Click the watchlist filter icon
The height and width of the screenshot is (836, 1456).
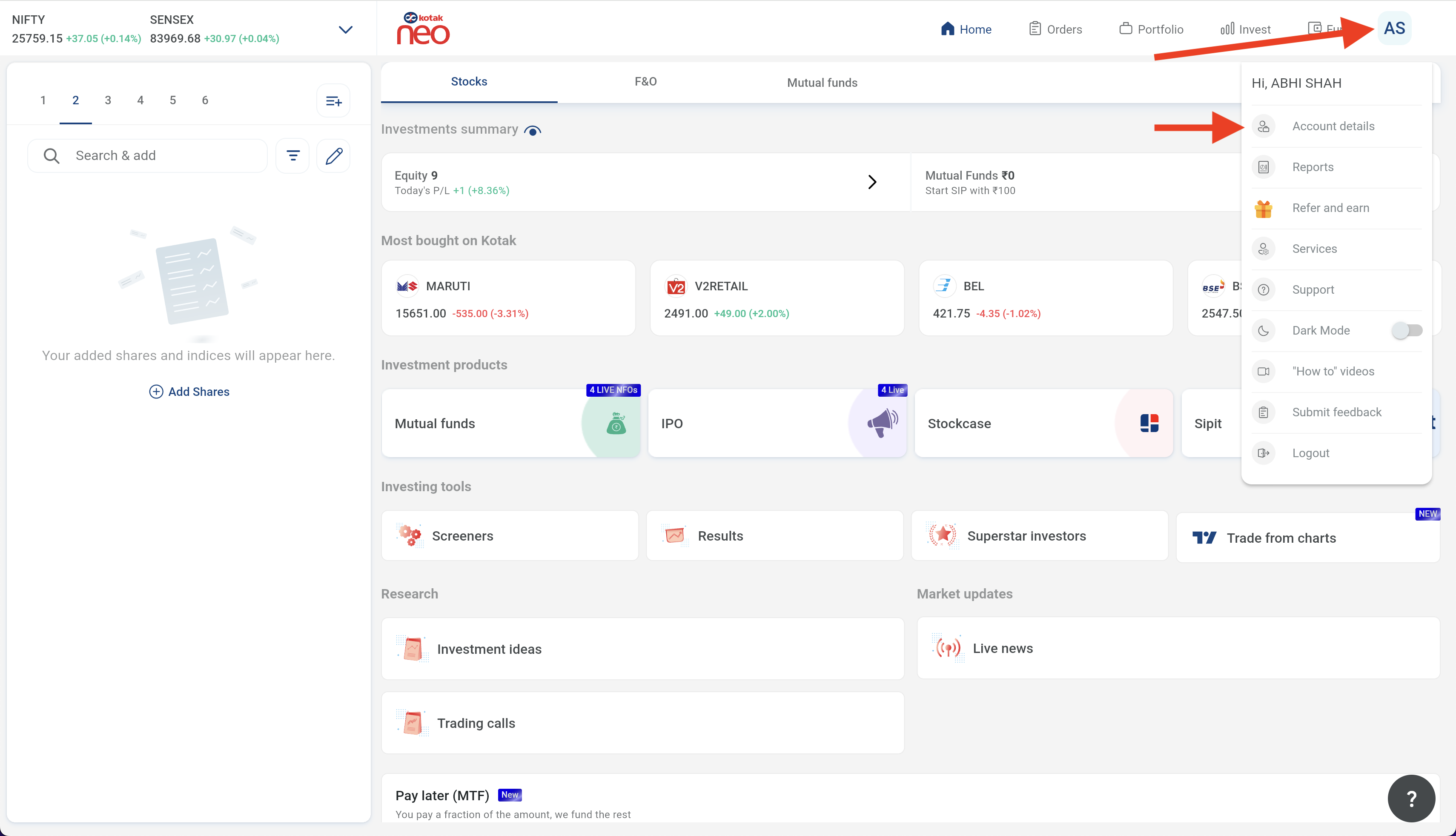293,156
